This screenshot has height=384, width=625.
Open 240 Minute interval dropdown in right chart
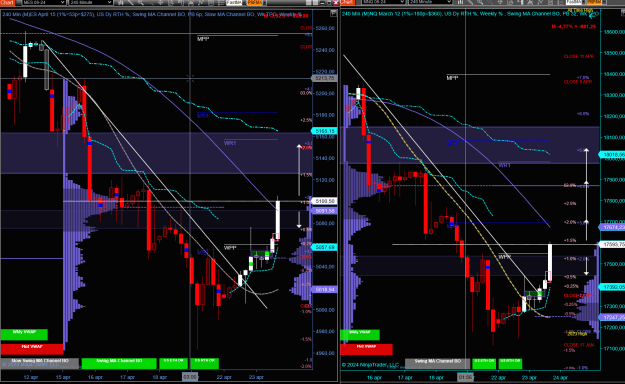point(430,2)
